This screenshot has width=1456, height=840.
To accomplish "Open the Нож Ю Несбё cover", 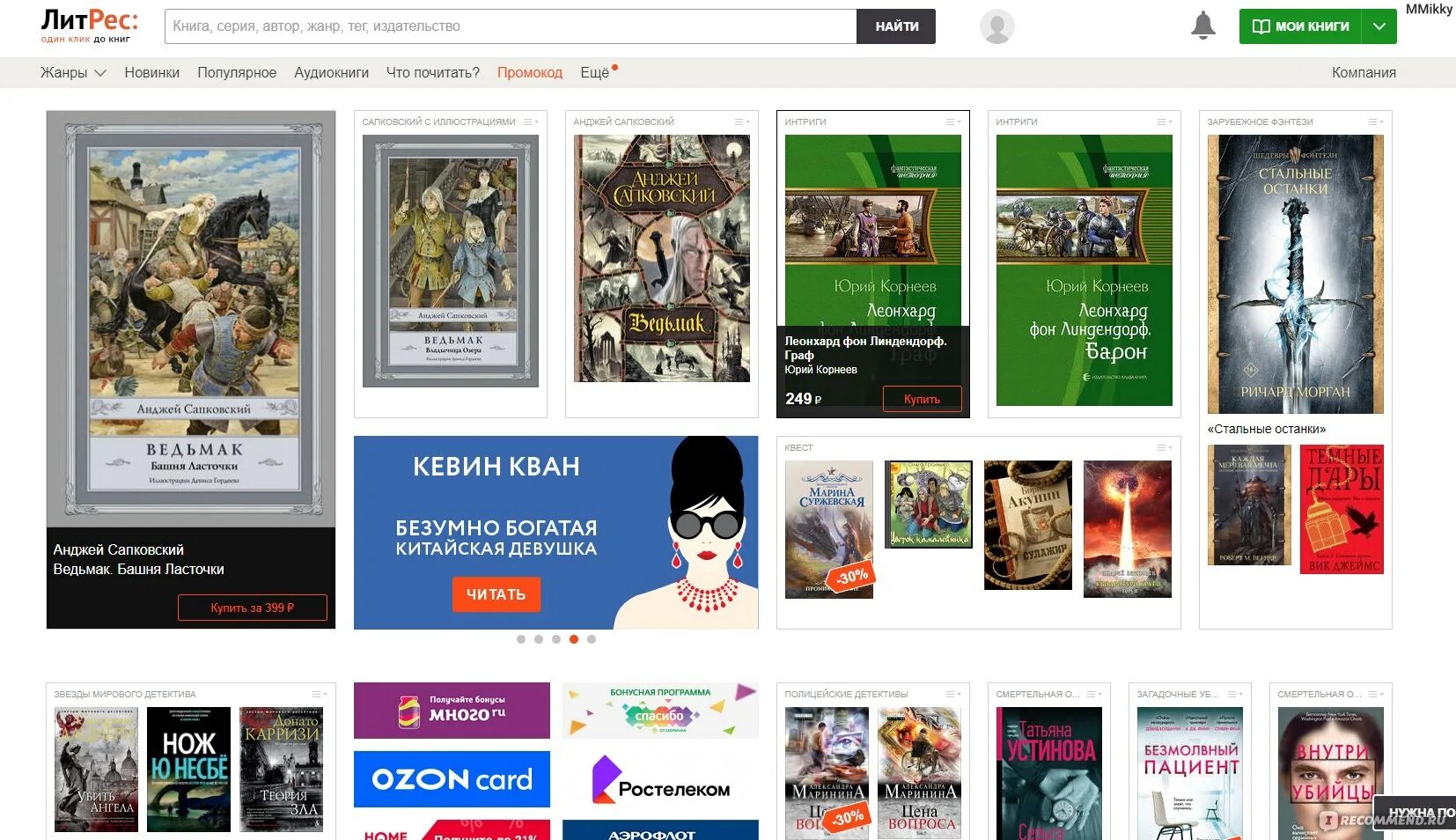I will click(188, 770).
